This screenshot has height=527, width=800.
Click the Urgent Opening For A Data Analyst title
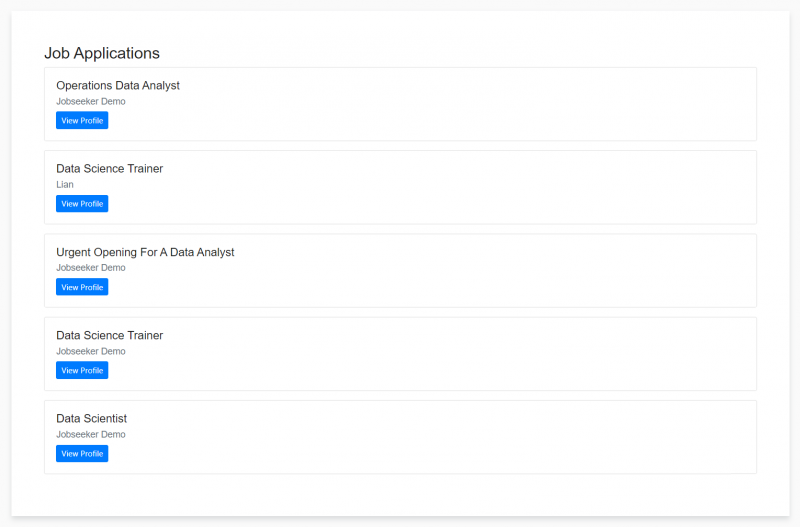[145, 252]
